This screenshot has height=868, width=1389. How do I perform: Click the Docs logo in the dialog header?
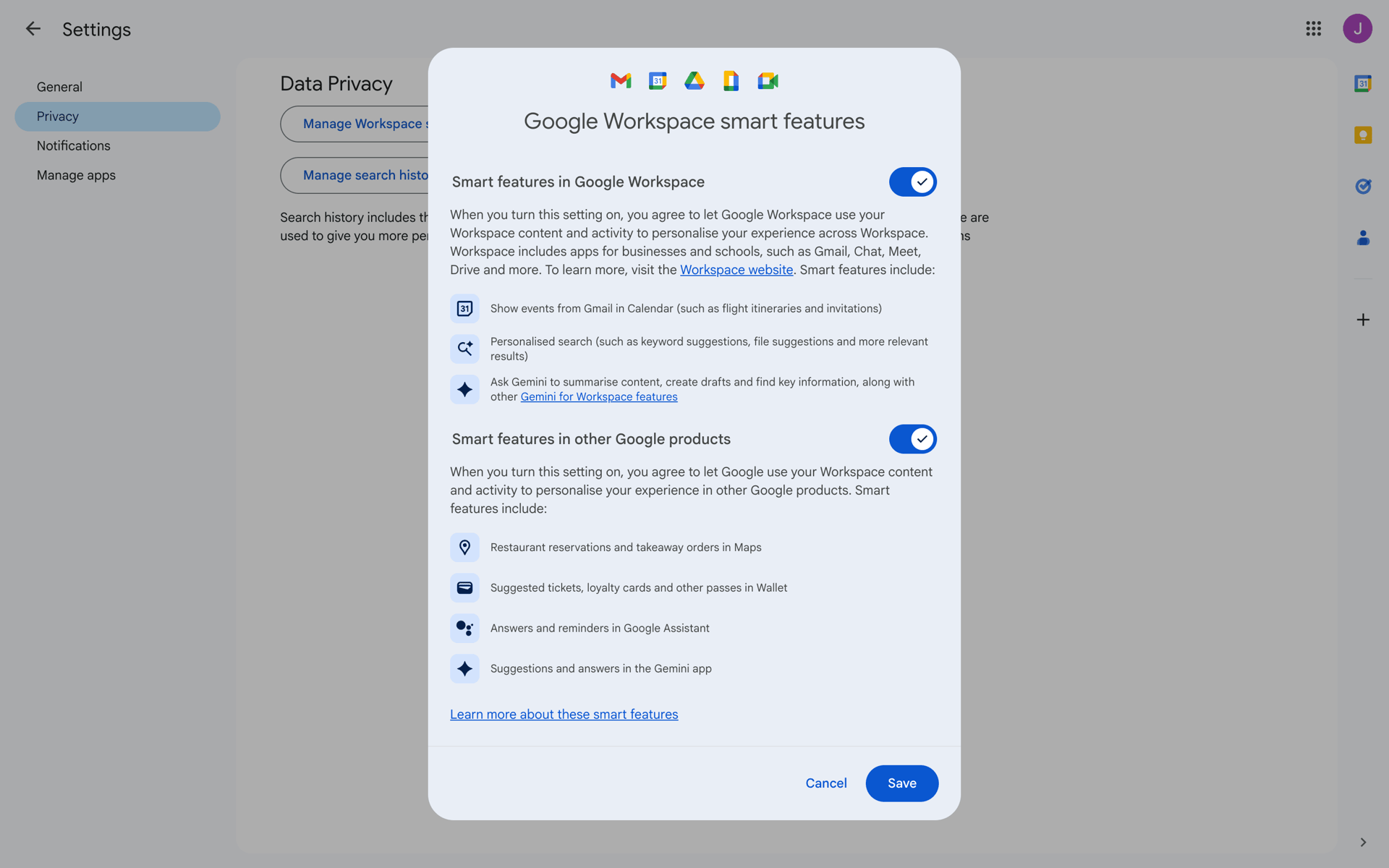(731, 81)
